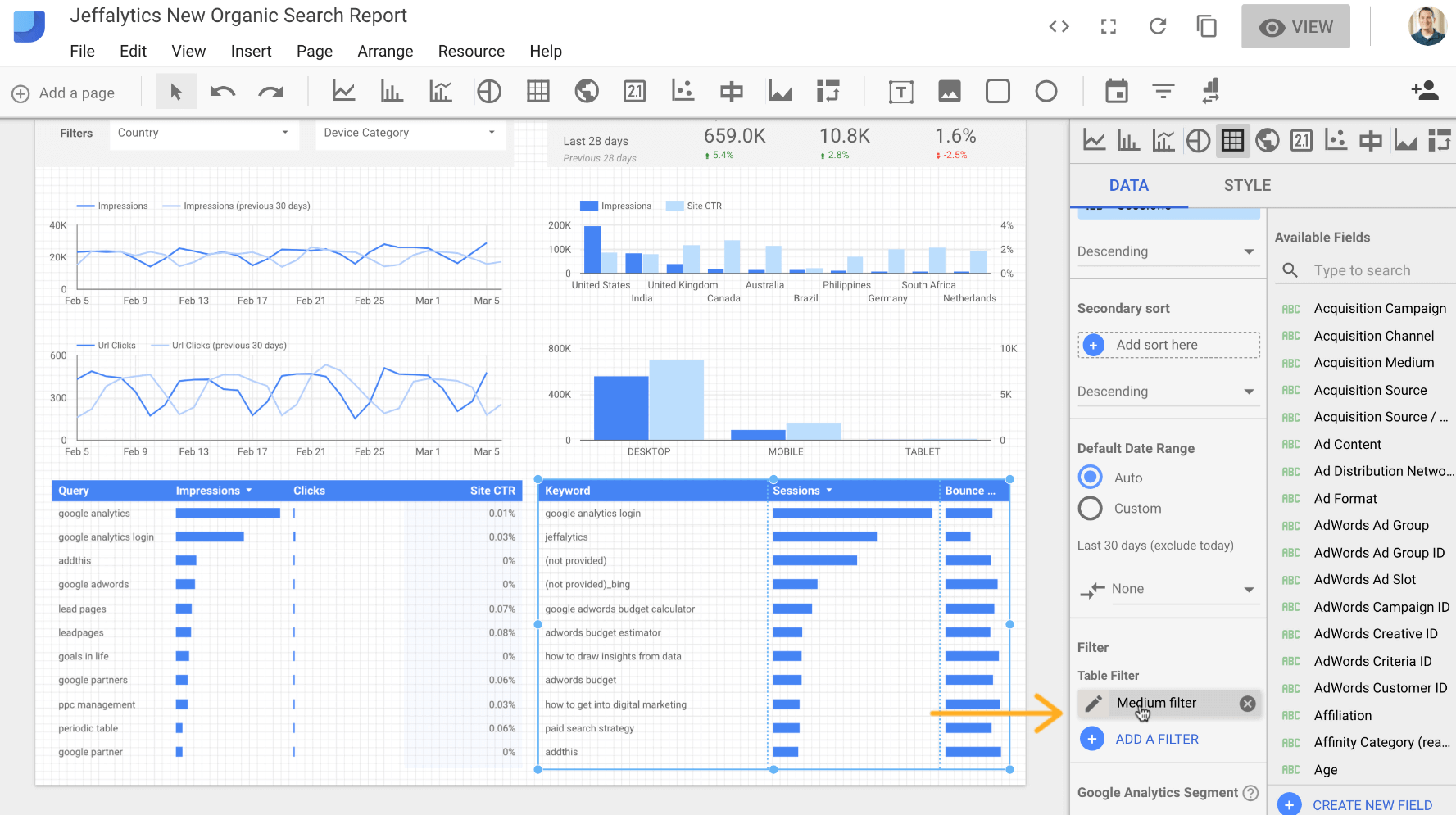The image size is (1456, 815).
Task: Click CREATE NEW FIELD
Action: pyautogui.click(x=1357, y=804)
